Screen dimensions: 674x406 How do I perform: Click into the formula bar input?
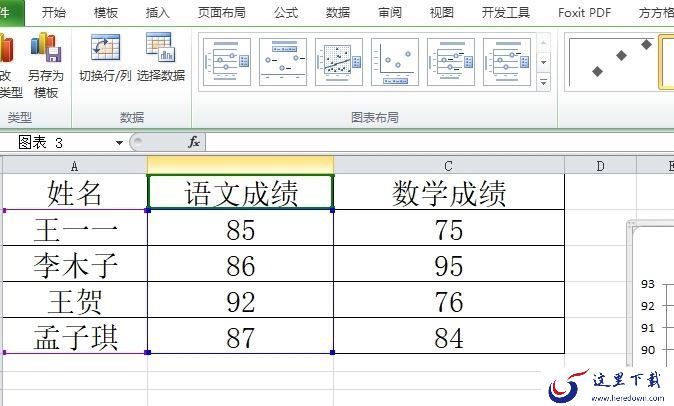pos(439,143)
